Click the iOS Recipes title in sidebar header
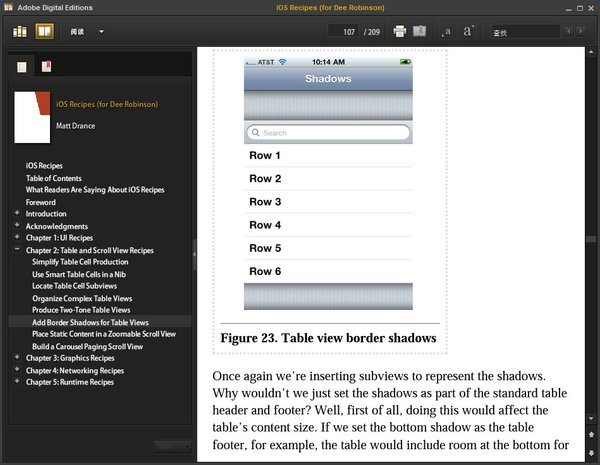 click(x=107, y=104)
